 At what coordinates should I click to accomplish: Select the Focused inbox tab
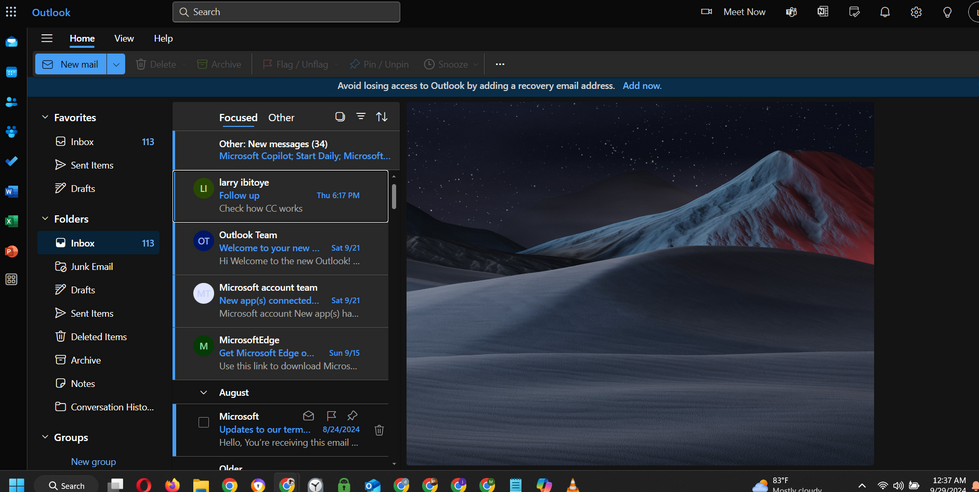click(x=238, y=117)
